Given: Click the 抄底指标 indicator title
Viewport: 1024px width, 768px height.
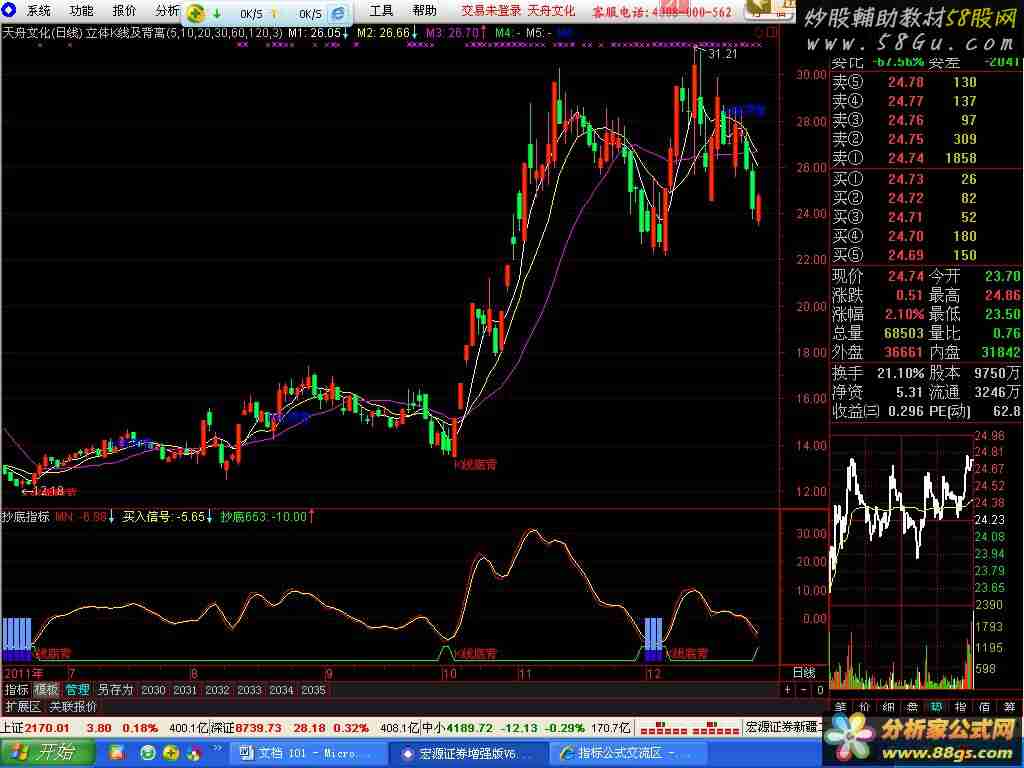Looking at the screenshot, I should [x=25, y=517].
